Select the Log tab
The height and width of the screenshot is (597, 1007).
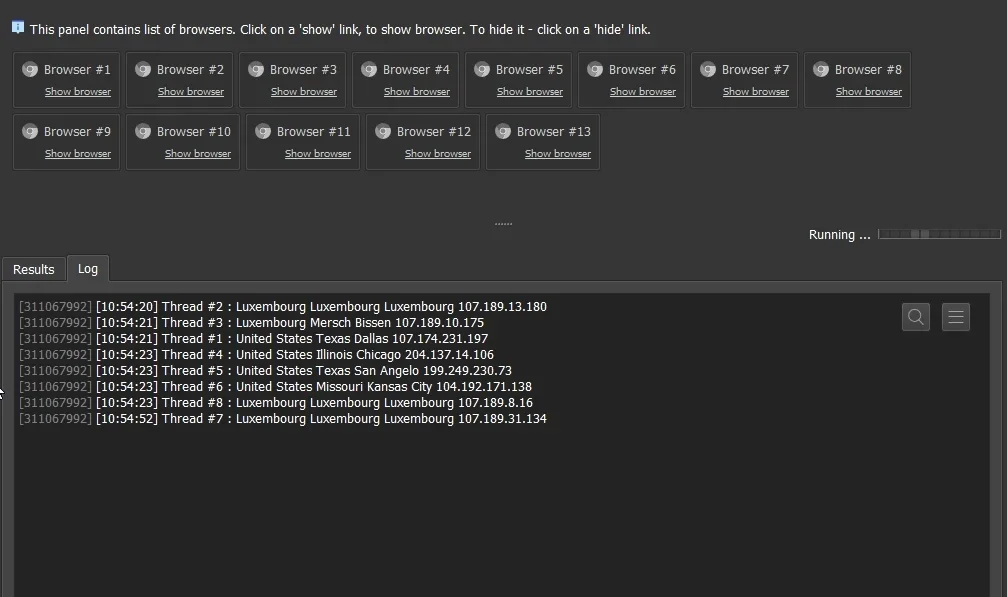(88, 269)
